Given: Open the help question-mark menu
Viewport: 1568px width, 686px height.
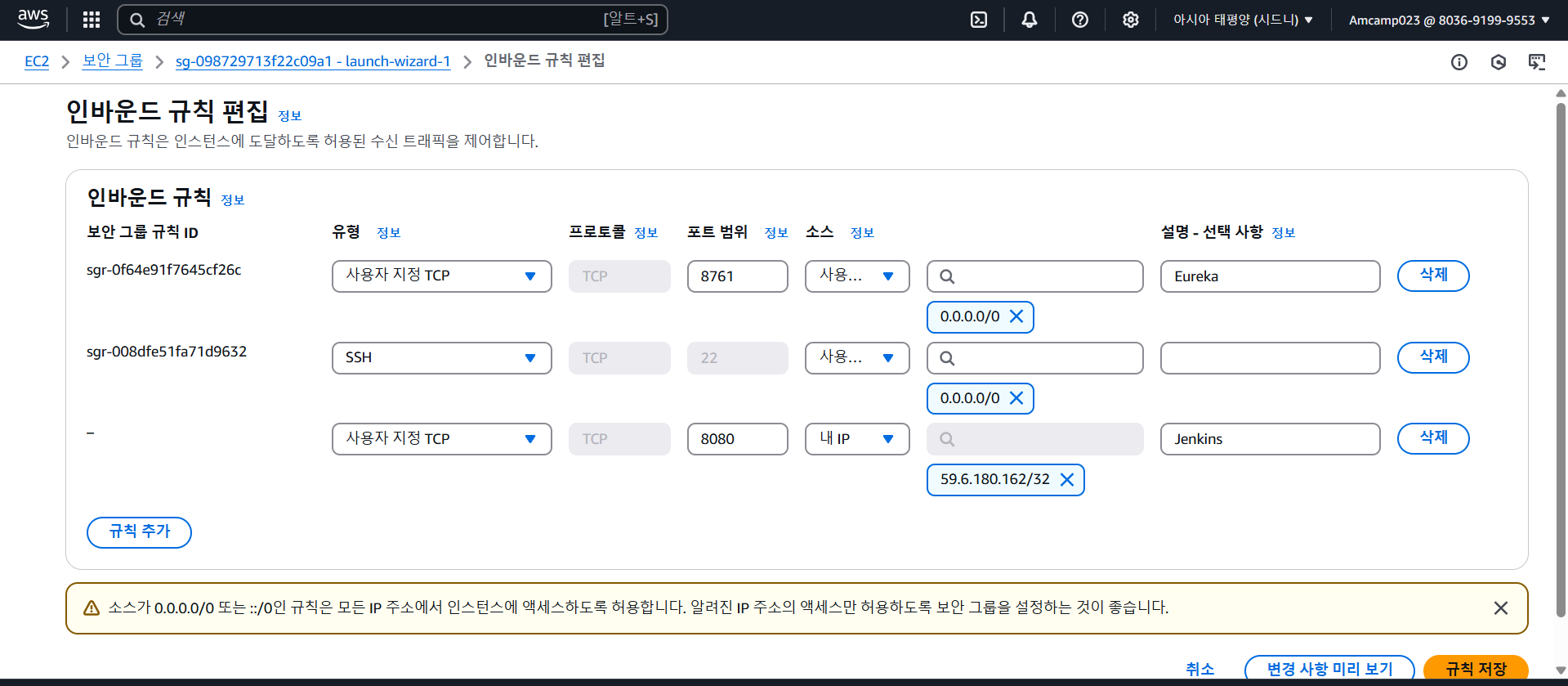Looking at the screenshot, I should click(x=1080, y=20).
